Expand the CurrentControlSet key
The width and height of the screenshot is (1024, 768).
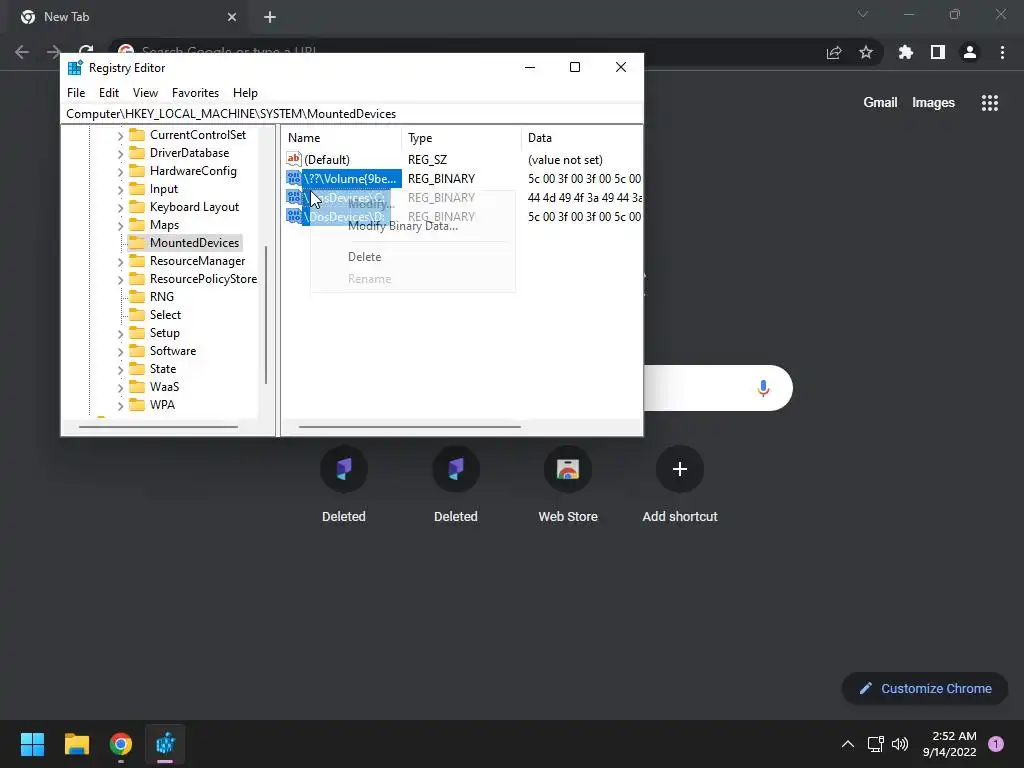[120, 135]
